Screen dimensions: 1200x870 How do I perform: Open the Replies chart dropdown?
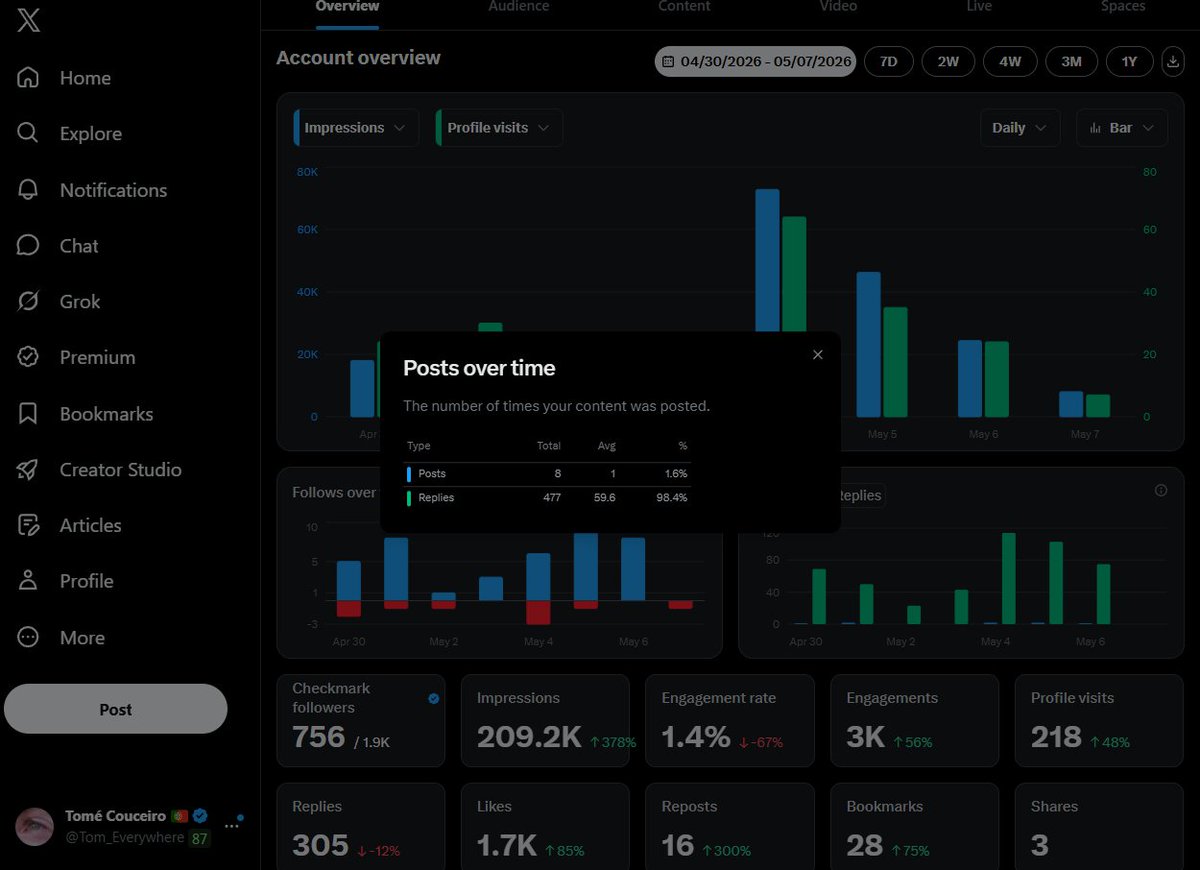[x=862, y=495]
